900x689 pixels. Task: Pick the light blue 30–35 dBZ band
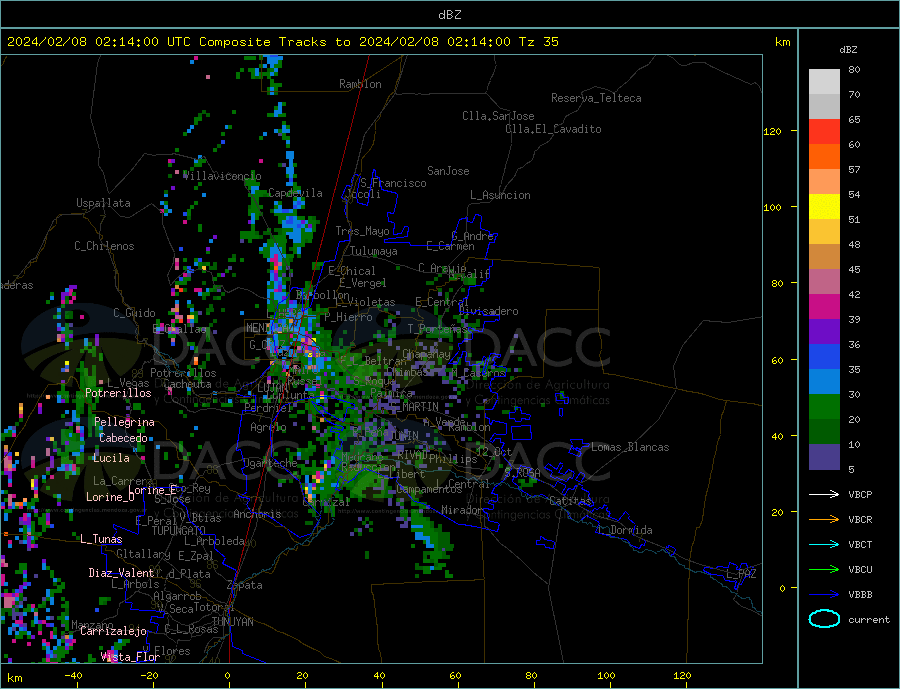(824, 382)
